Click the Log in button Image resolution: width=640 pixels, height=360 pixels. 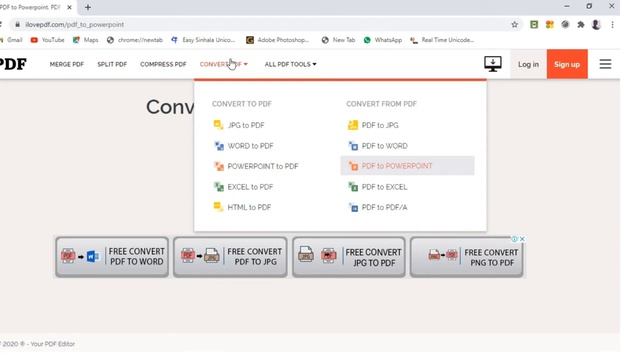tap(528, 64)
